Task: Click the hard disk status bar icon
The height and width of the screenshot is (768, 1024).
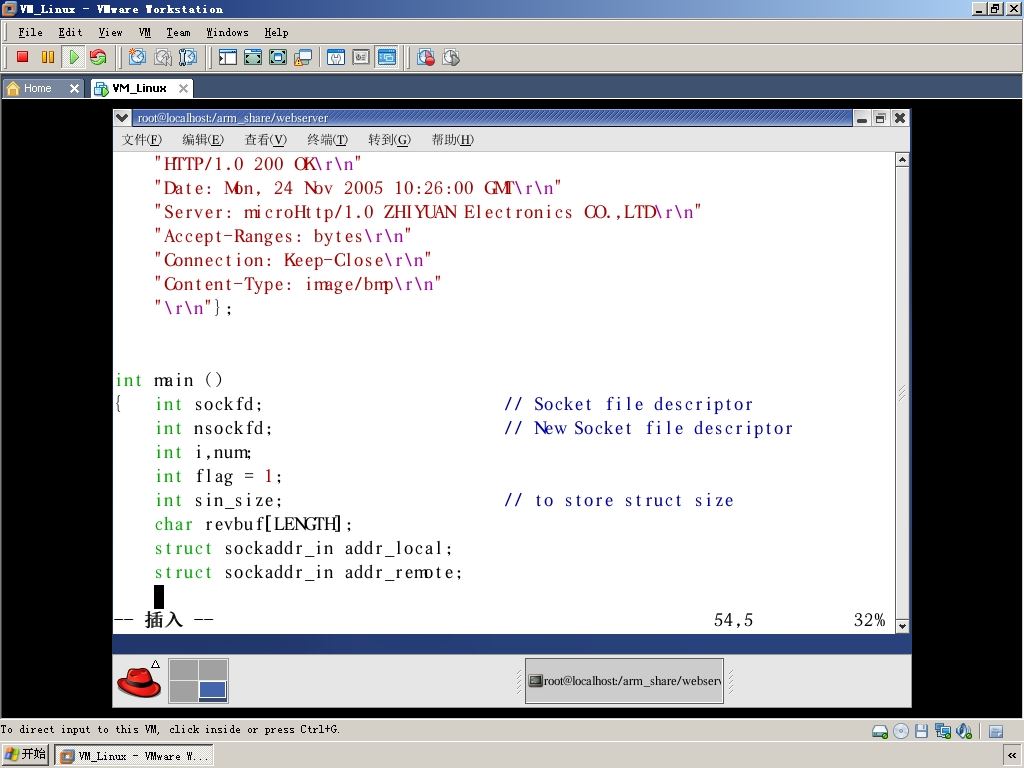Action: [x=880, y=731]
